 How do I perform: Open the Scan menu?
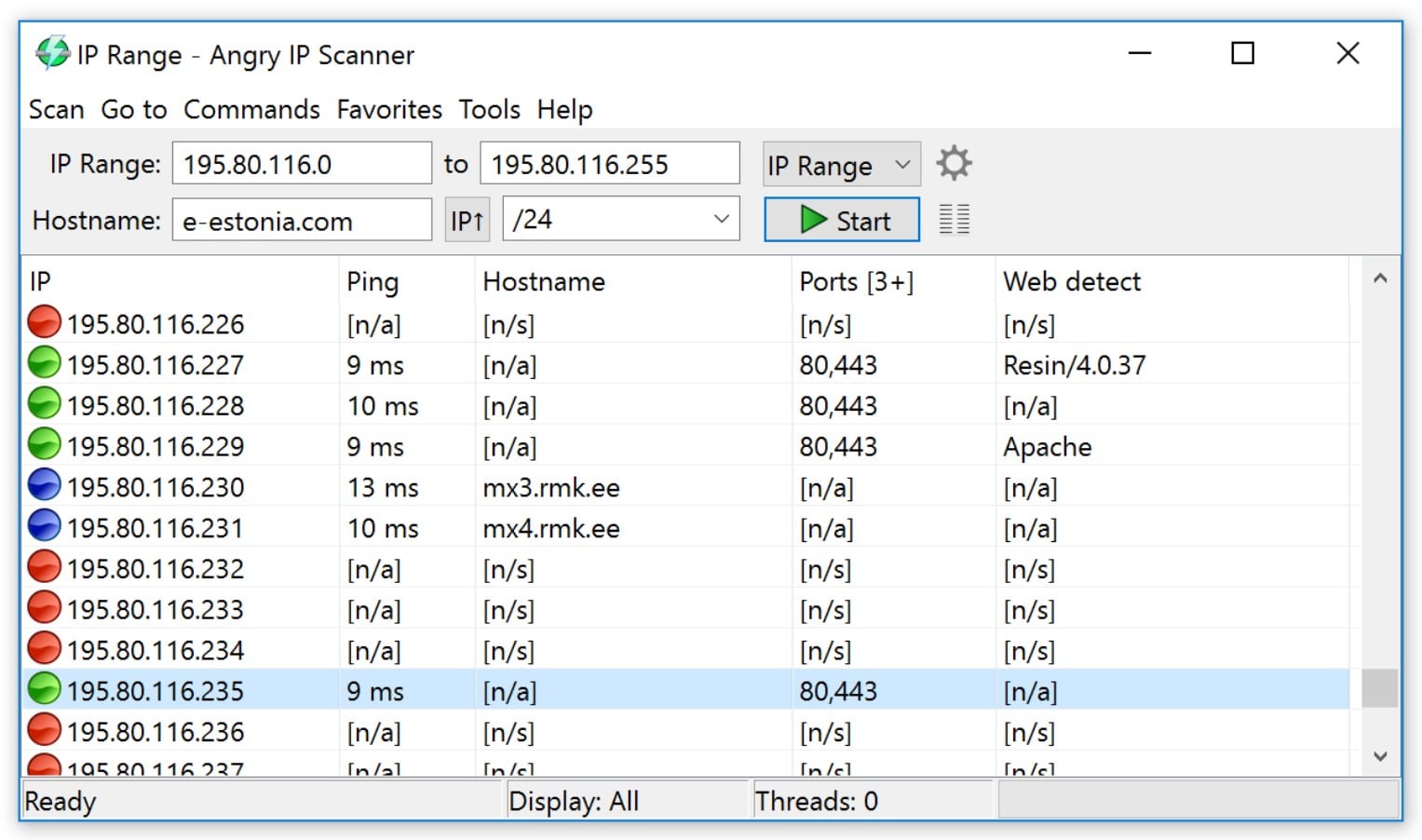point(55,109)
